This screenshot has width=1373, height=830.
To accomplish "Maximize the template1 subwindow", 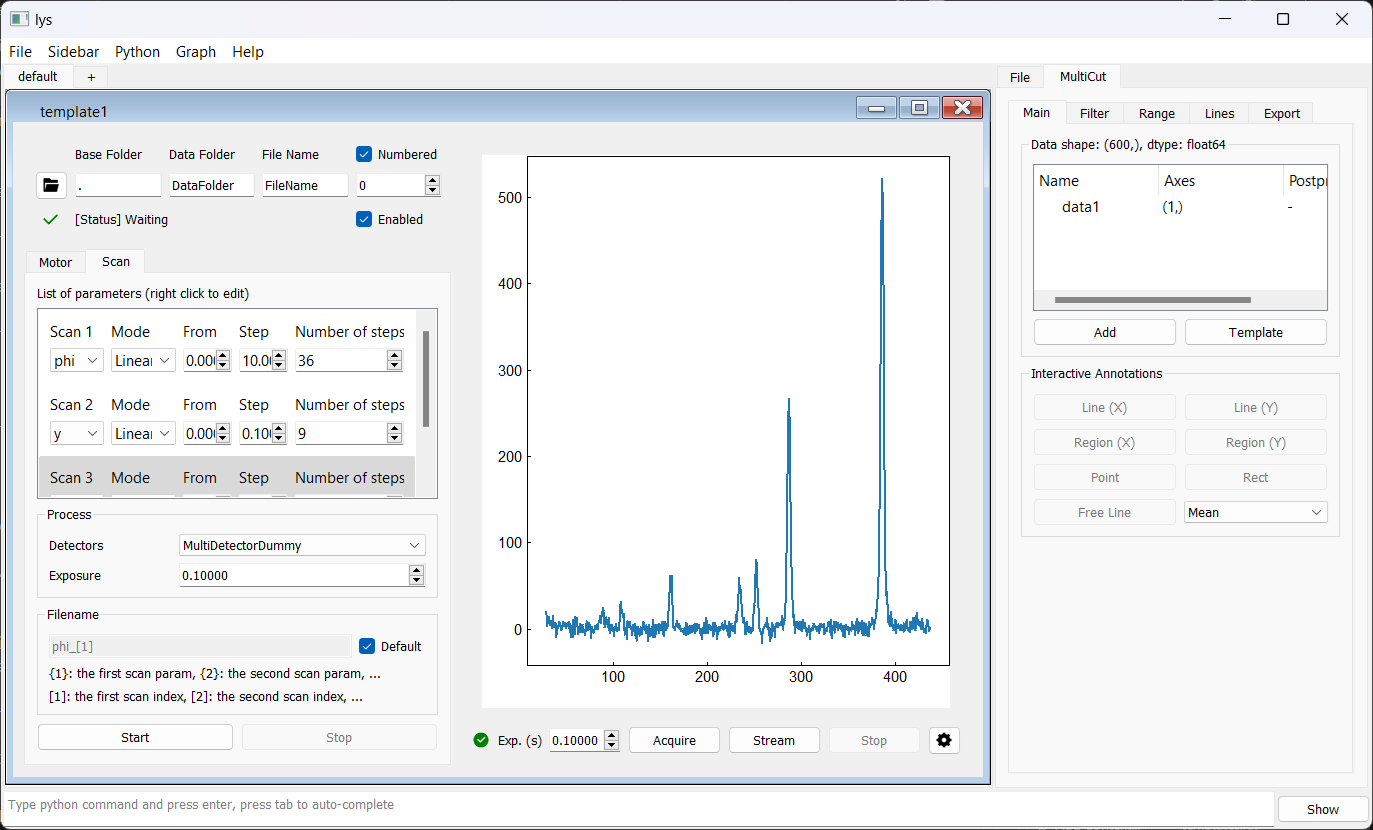I will tap(919, 108).
